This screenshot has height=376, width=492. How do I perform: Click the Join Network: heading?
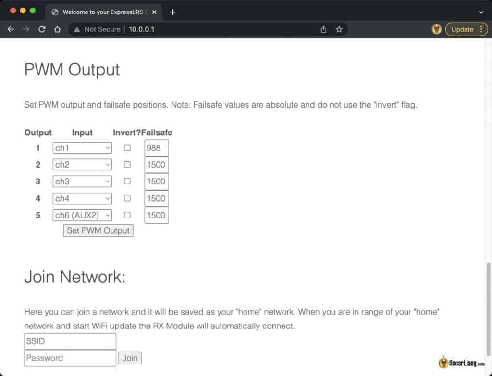[x=75, y=277]
